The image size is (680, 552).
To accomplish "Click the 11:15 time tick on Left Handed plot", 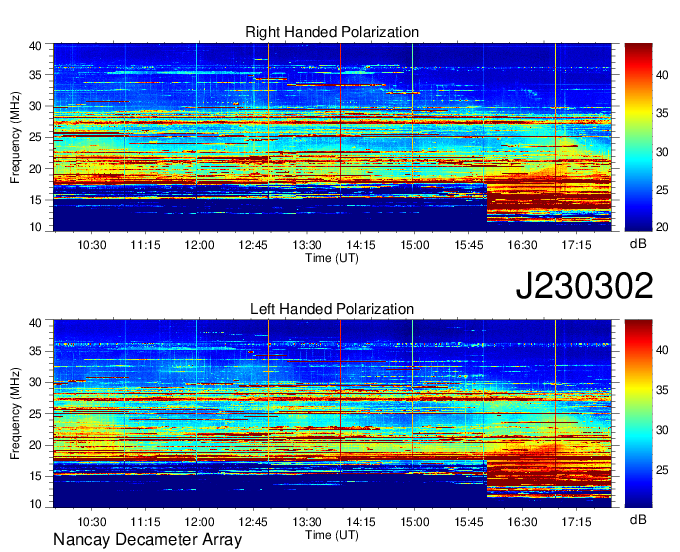I will 145,522.
